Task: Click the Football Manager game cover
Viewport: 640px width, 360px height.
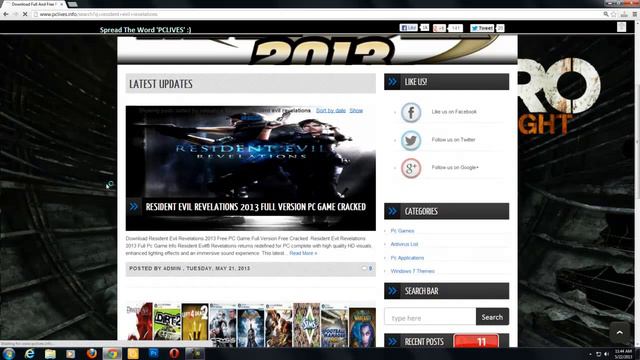Action: [334, 325]
